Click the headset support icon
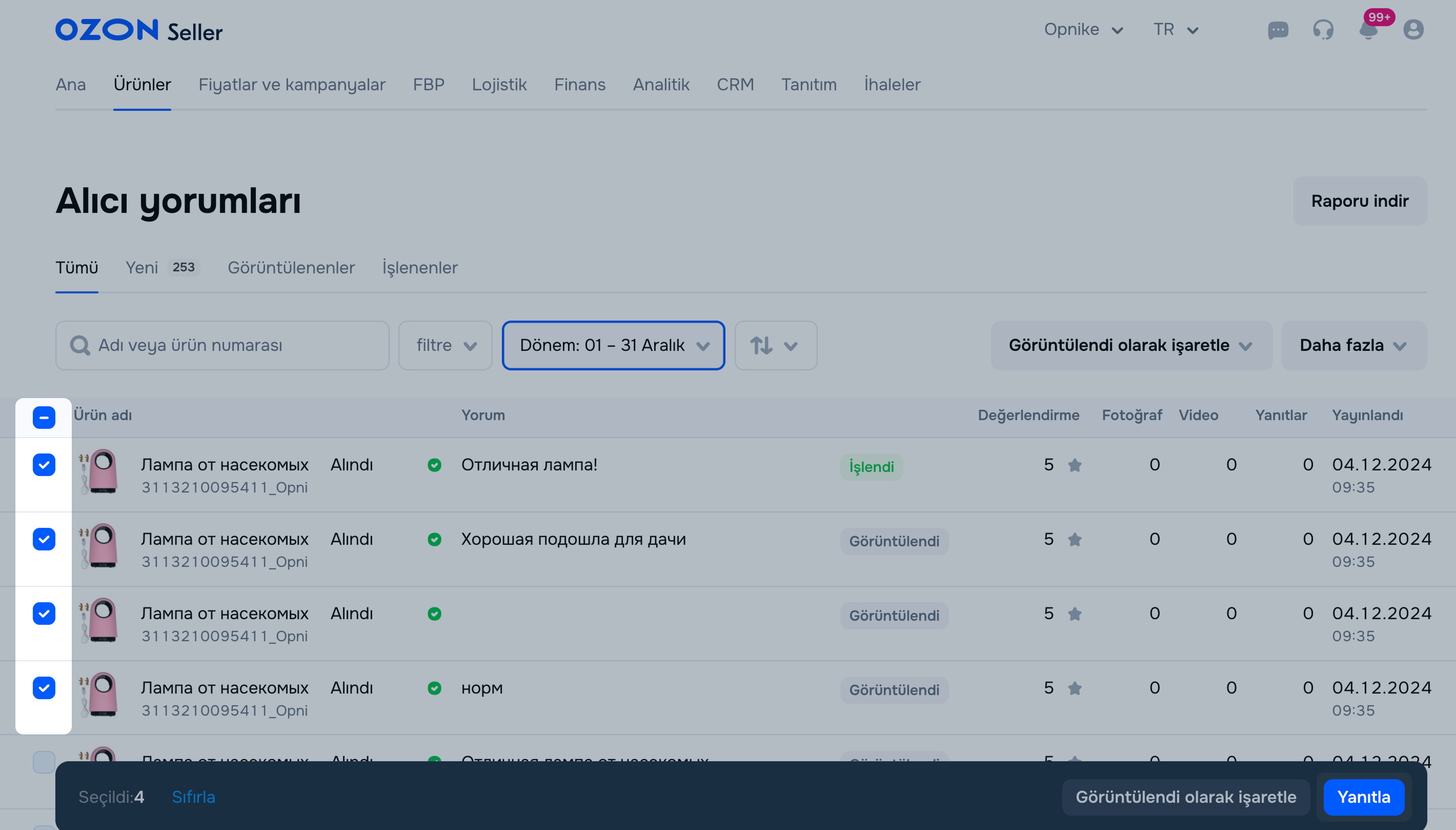 click(1323, 30)
